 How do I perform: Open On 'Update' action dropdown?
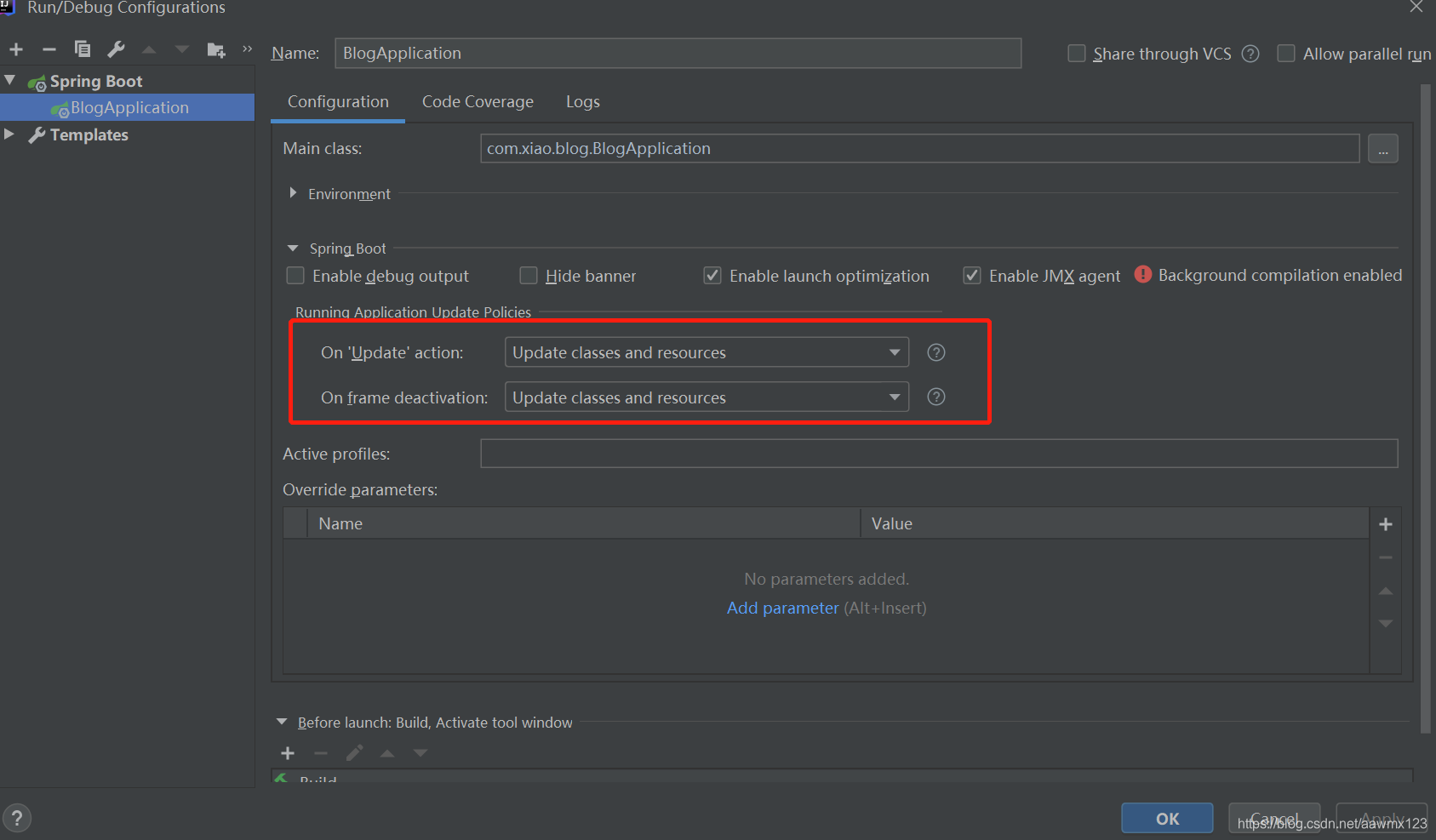(707, 352)
